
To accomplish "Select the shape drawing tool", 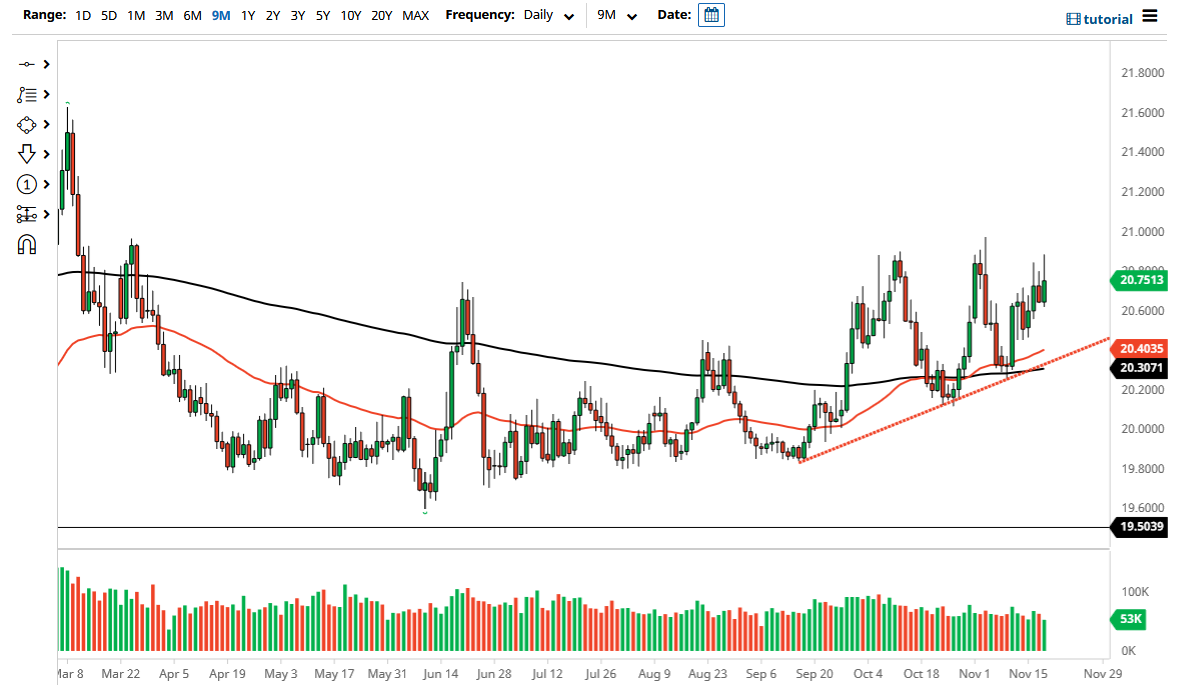I will 28,124.
